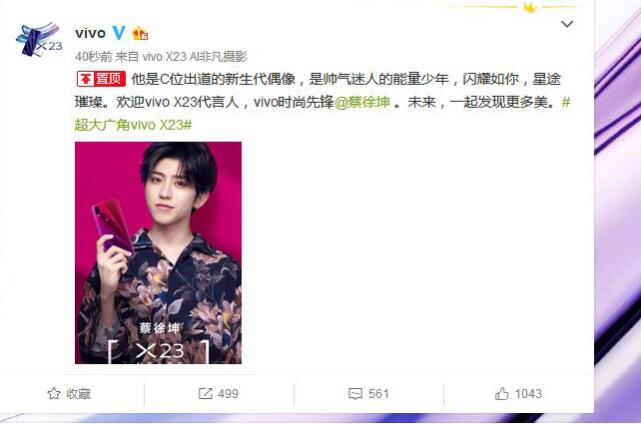The height and width of the screenshot is (424, 641).
Task: Click the repost share icon
Action: click(x=205, y=393)
